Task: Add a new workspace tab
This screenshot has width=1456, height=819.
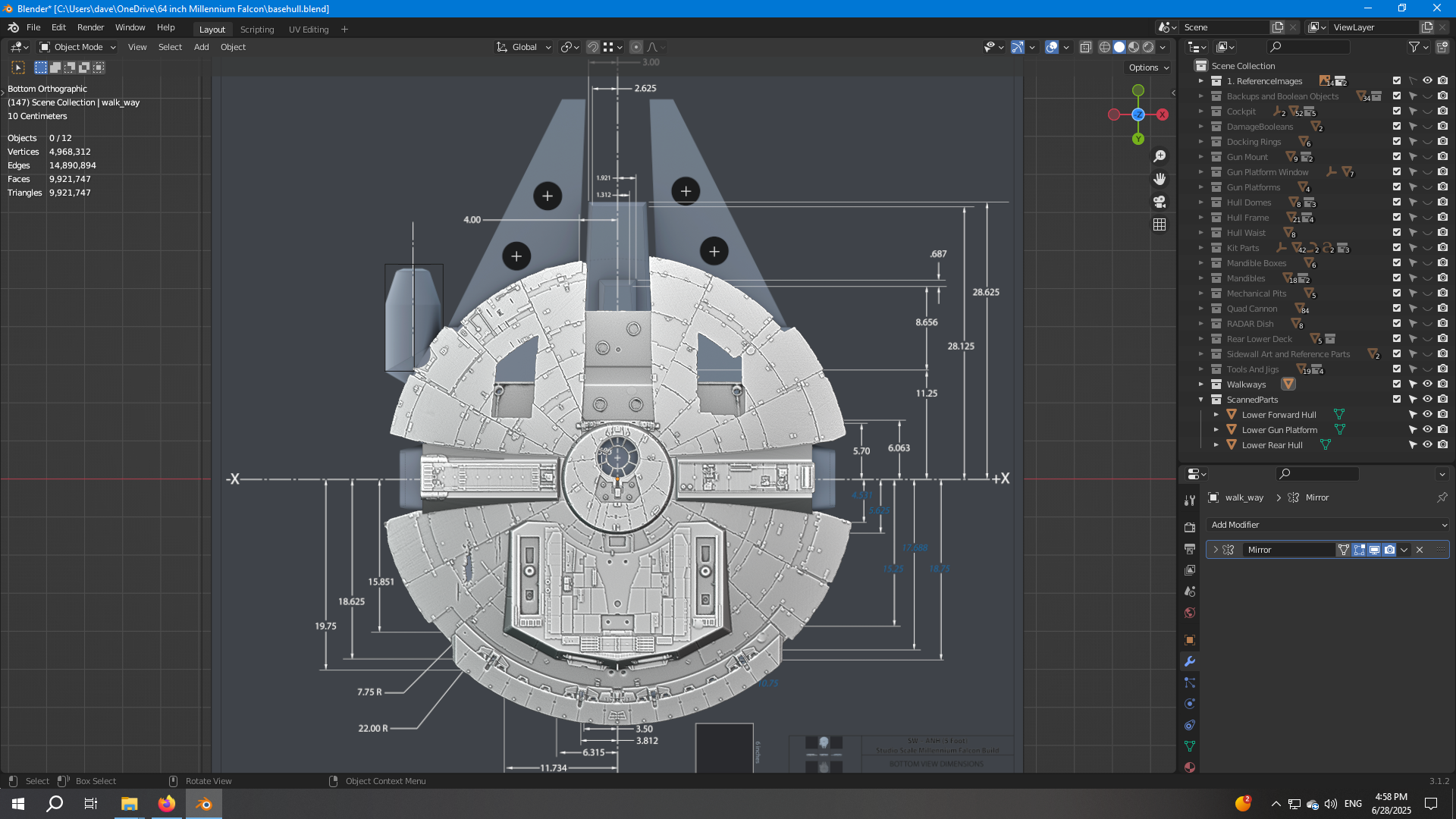Action: [344, 30]
